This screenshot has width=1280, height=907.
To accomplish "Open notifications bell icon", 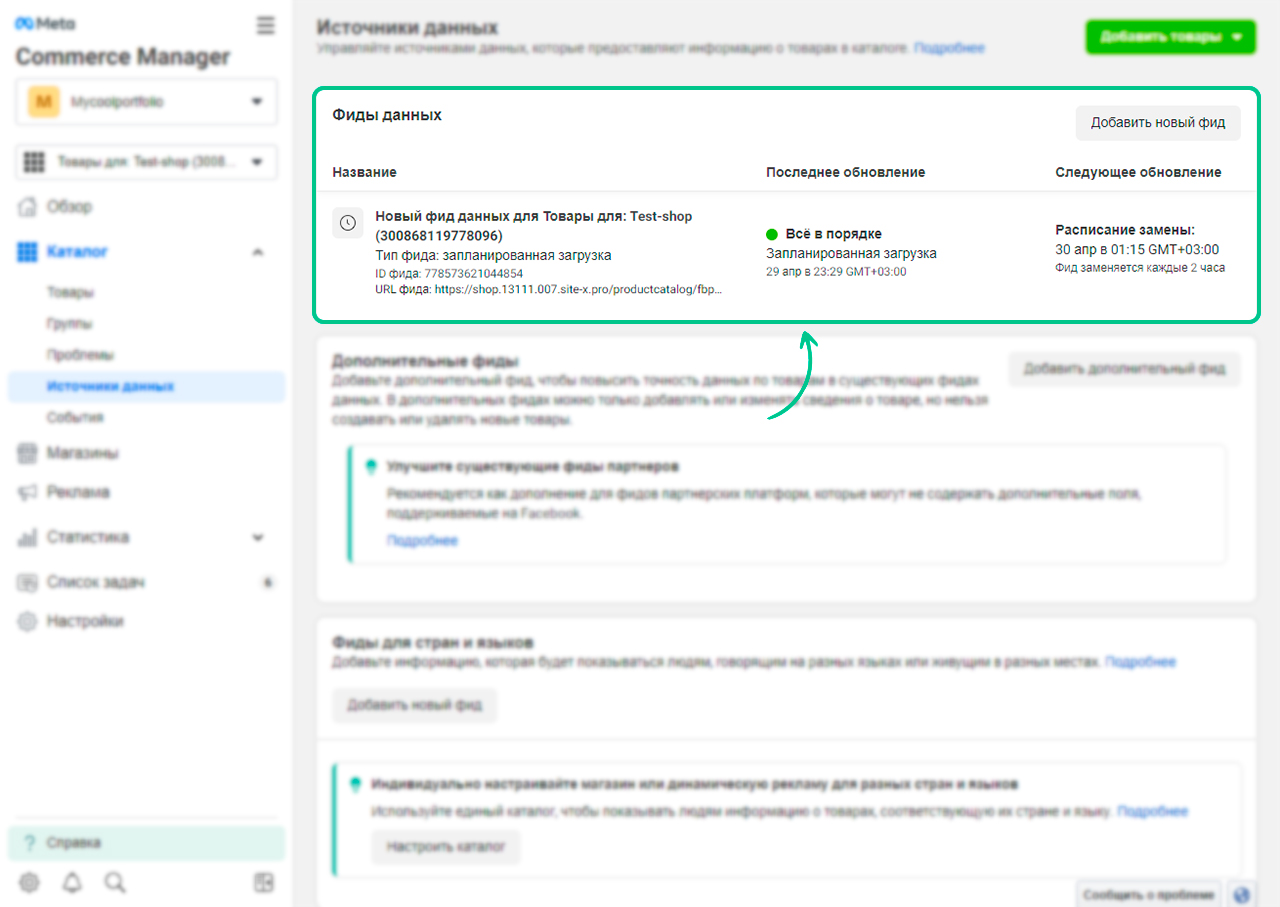I will pyautogui.click(x=72, y=882).
